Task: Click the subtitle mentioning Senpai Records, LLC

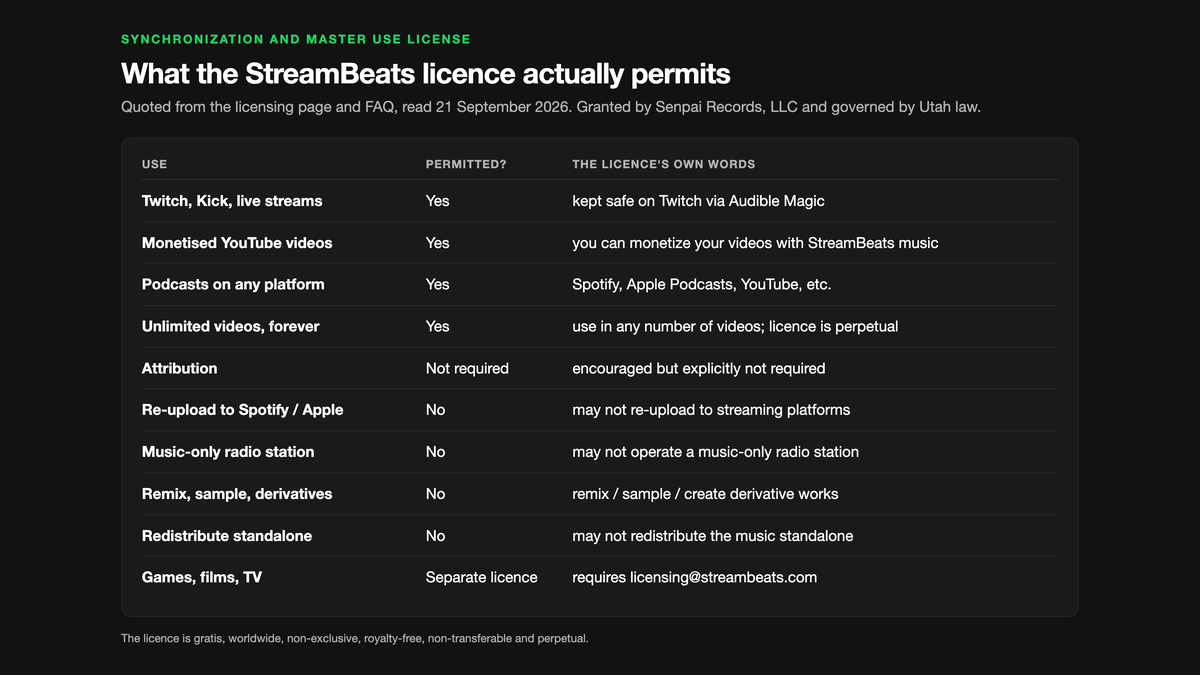Action: point(551,106)
